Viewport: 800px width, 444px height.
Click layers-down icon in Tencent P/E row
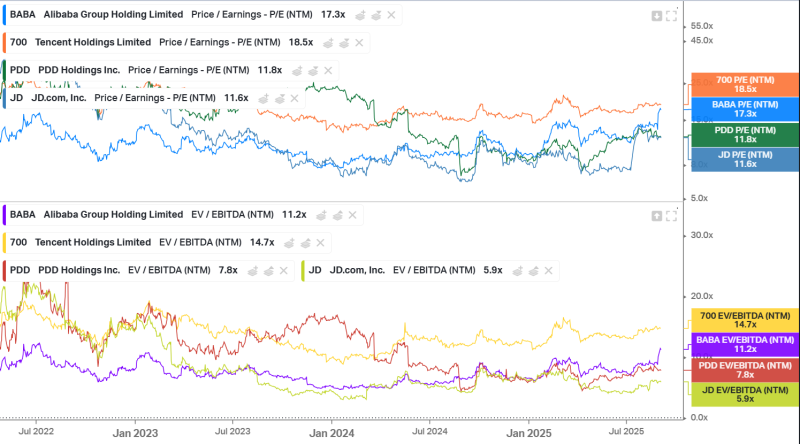coord(344,43)
